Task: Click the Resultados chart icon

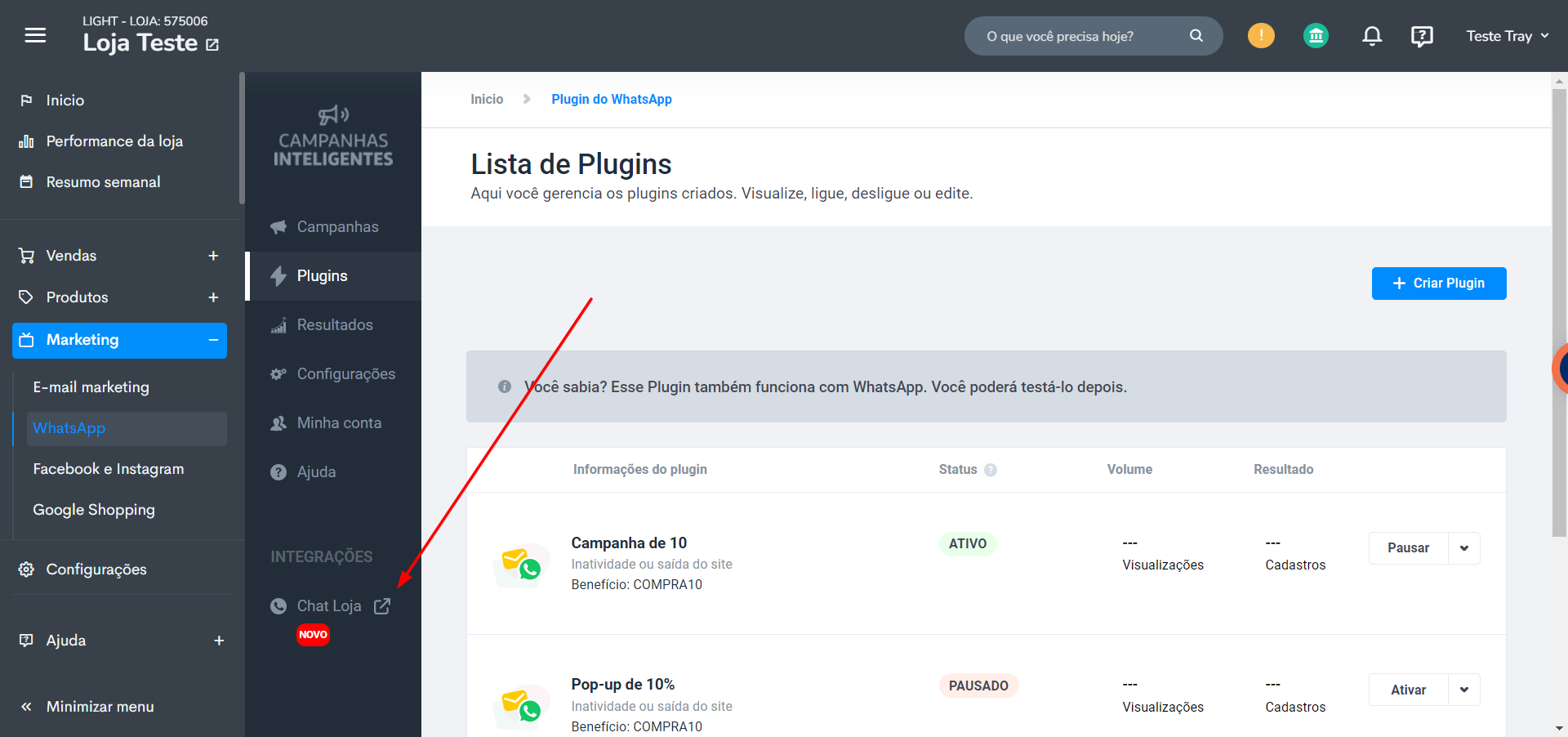Action: point(278,325)
